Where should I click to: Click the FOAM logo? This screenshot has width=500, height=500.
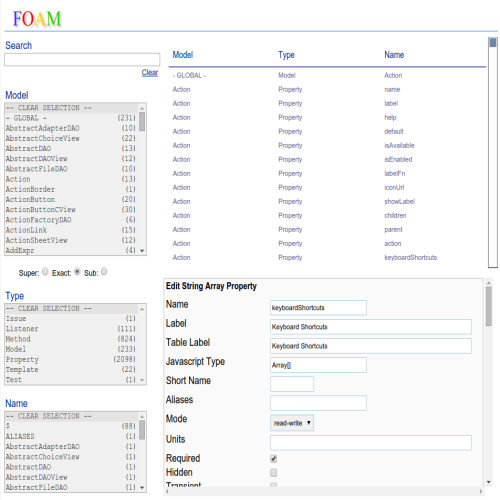click(37, 19)
